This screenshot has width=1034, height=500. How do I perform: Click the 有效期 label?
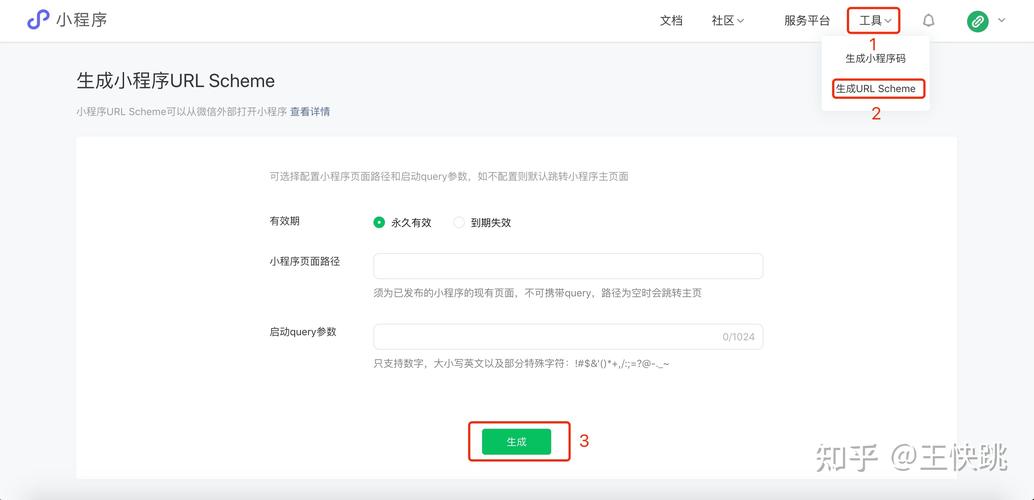click(x=284, y=221)
